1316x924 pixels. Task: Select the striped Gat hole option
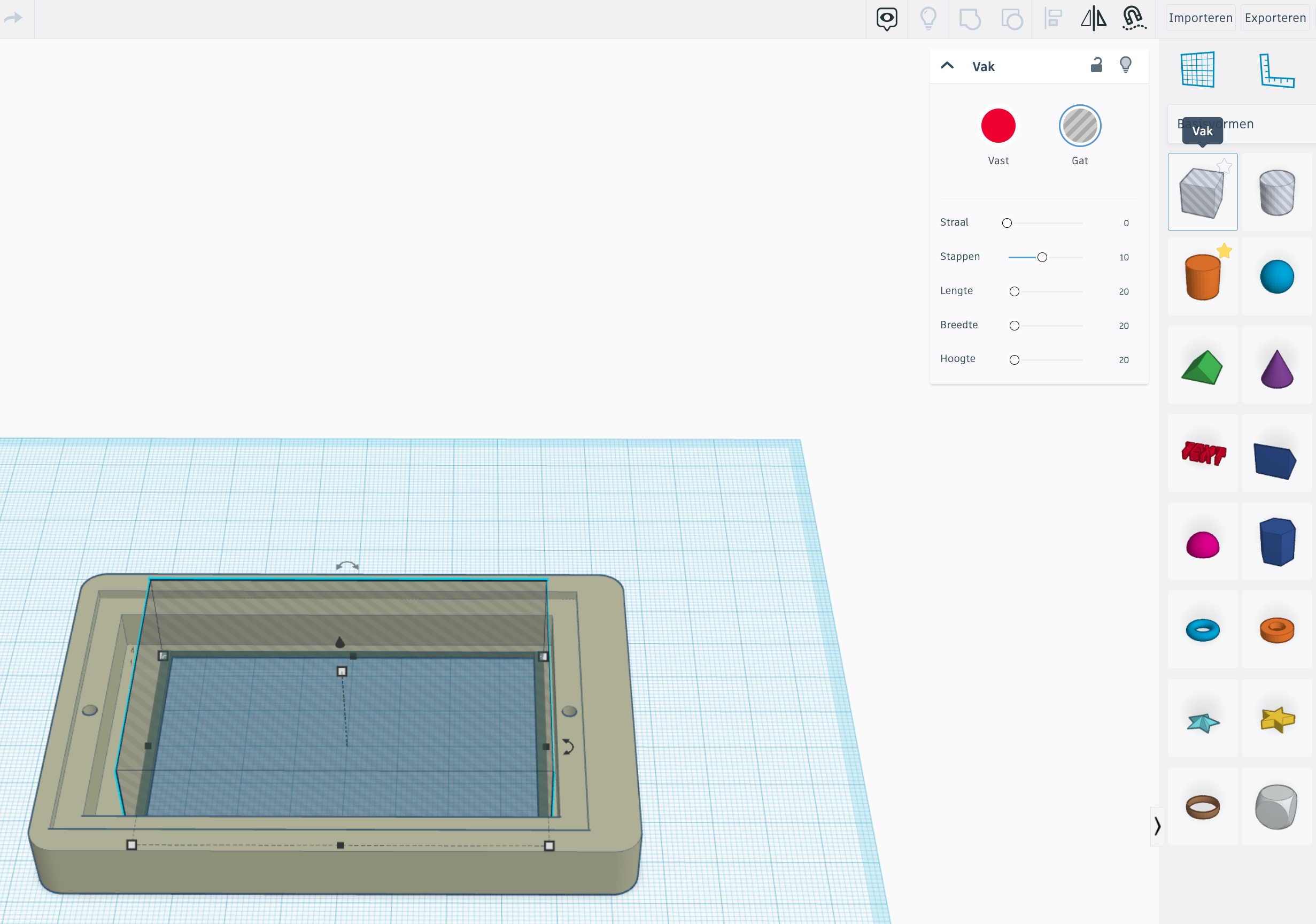pyautogui.click(x=1079, y=126)
